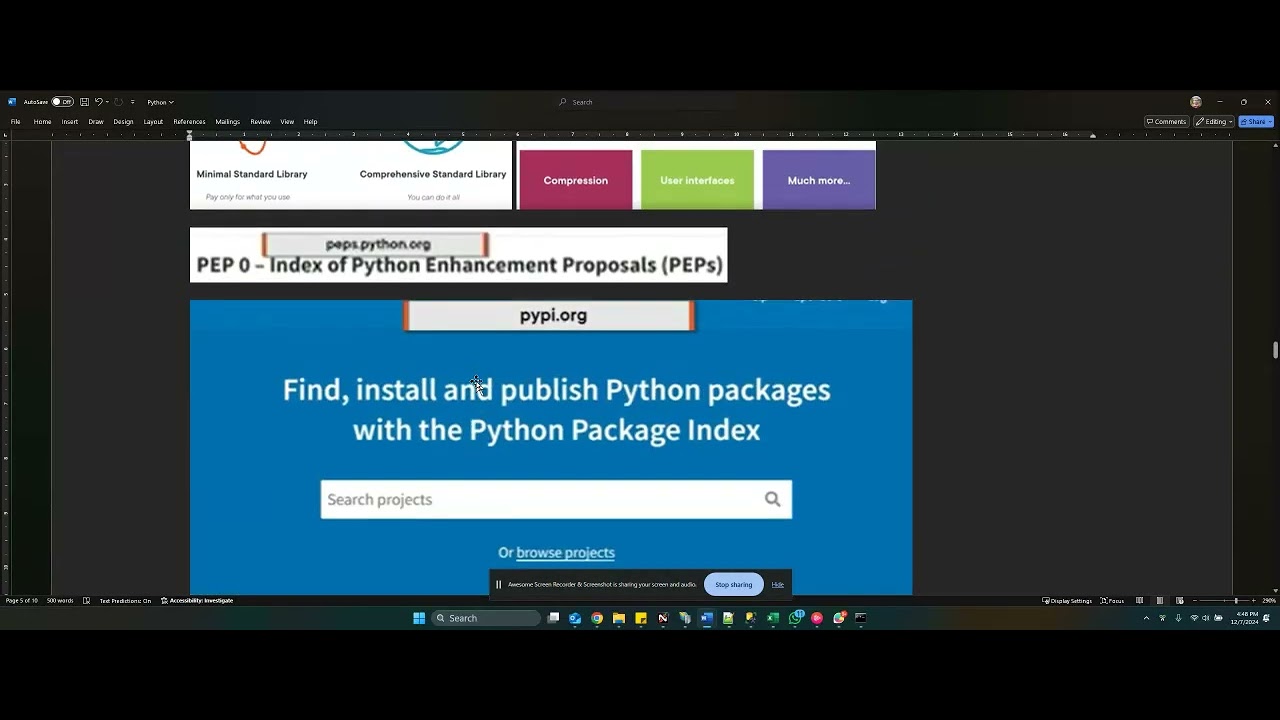Click the zoom out minus button
This screenshot has height=720, width=1280.
pyautogui.click(x=1195, y=601)
